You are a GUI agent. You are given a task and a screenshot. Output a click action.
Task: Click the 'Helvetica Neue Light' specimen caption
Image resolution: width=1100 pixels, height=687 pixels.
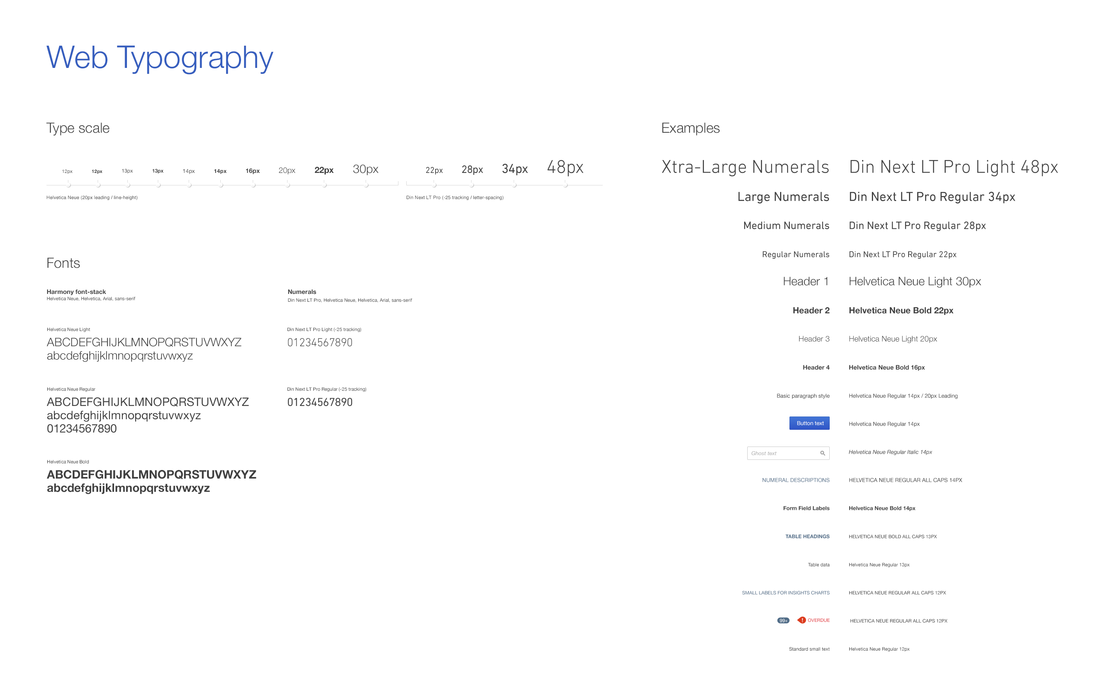click(68, 329)
